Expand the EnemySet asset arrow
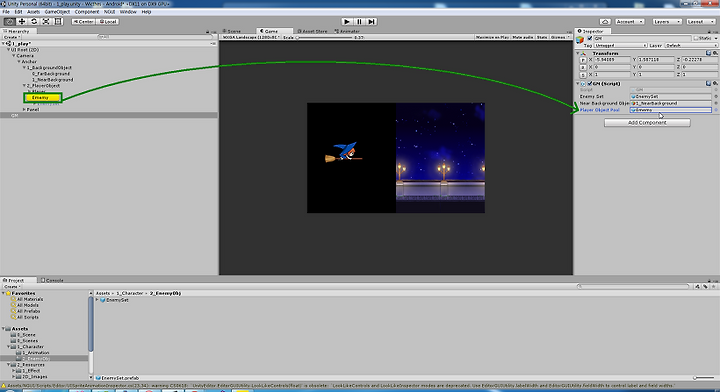720x392 pixels. pos(97,300)
